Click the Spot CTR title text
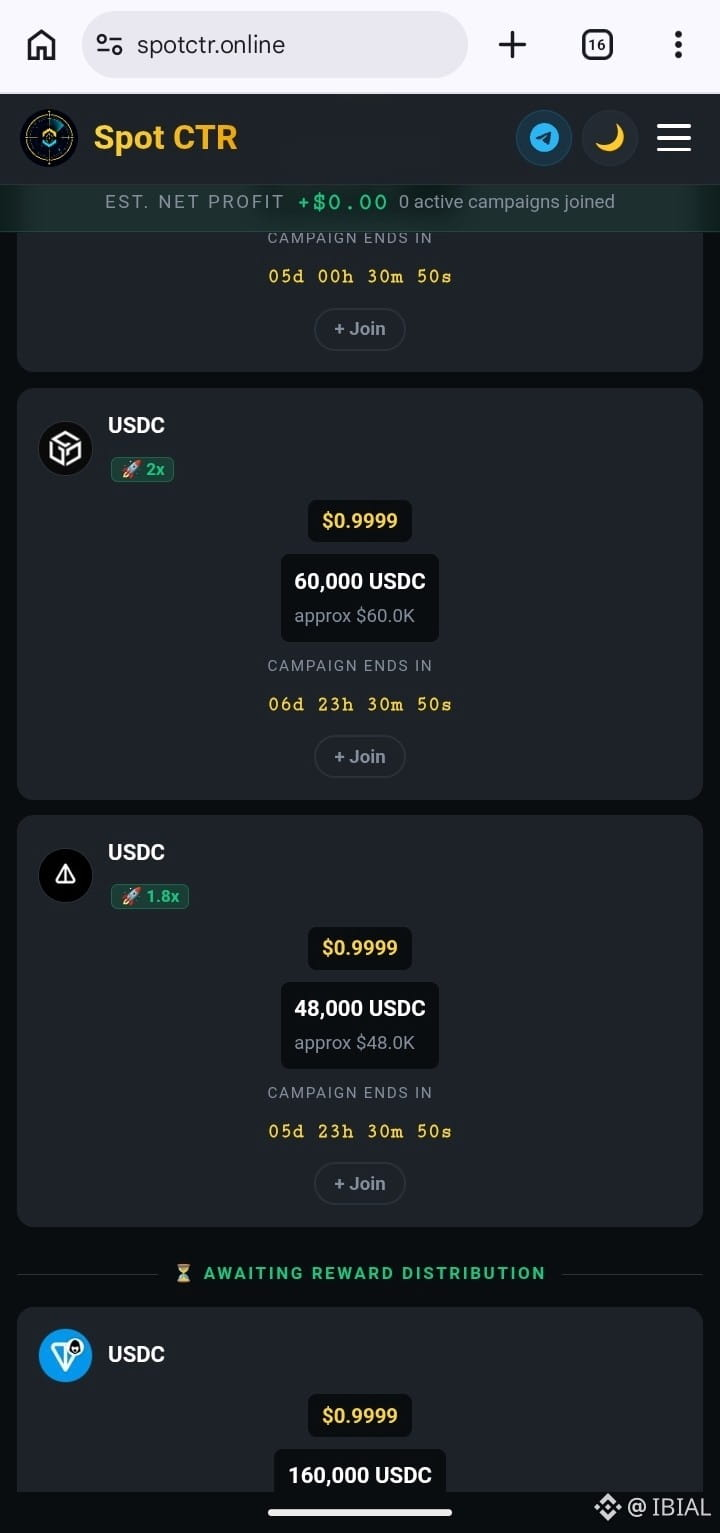Viewport: 720px width, 1533px height. coord(166,138)
